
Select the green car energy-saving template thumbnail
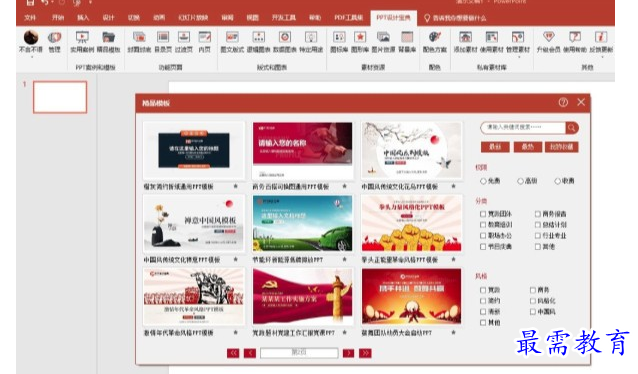302,223
